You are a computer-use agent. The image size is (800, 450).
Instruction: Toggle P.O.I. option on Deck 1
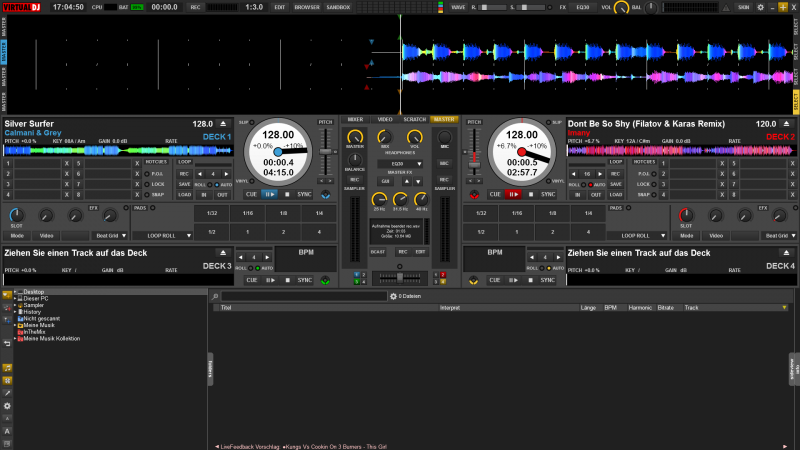147,174
